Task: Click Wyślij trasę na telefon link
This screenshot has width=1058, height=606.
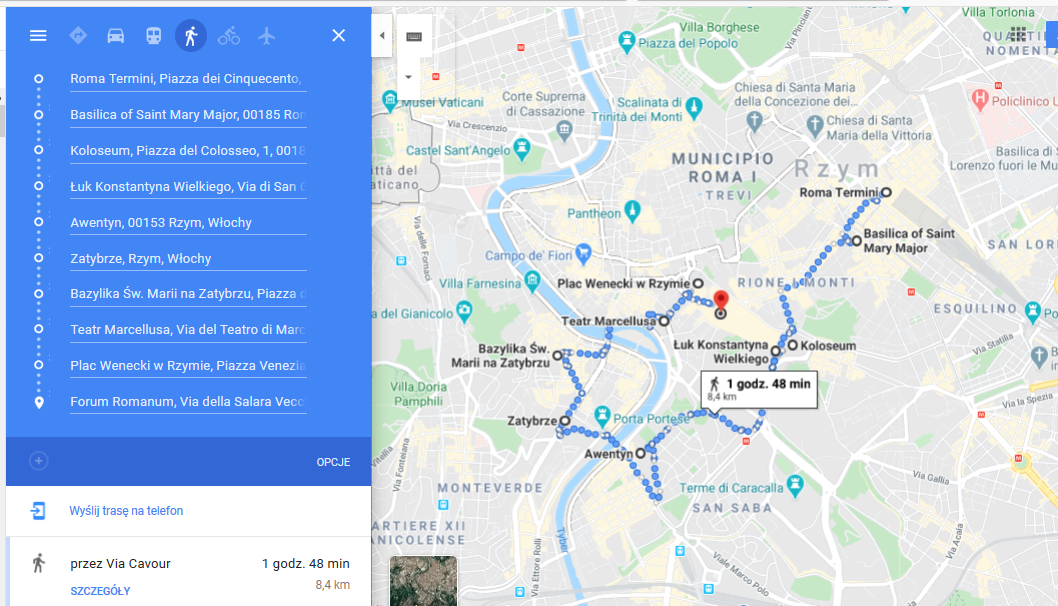Action: (x=126, y=511)
